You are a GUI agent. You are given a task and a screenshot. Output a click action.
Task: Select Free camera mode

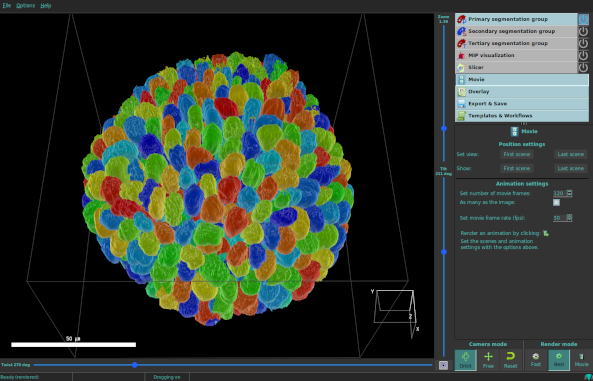[488, 360]
